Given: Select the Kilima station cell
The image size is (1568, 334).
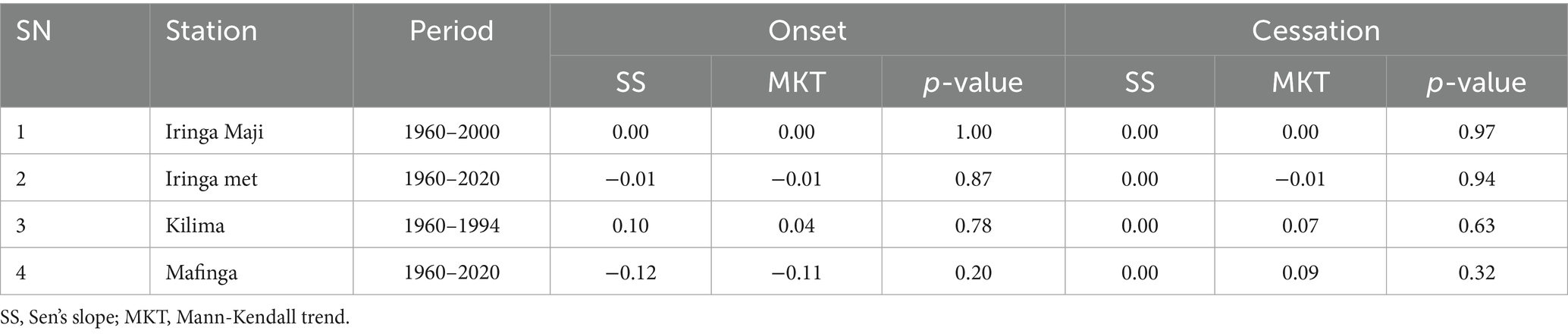Looking at the screenshot, I should (x=195, y=225).
